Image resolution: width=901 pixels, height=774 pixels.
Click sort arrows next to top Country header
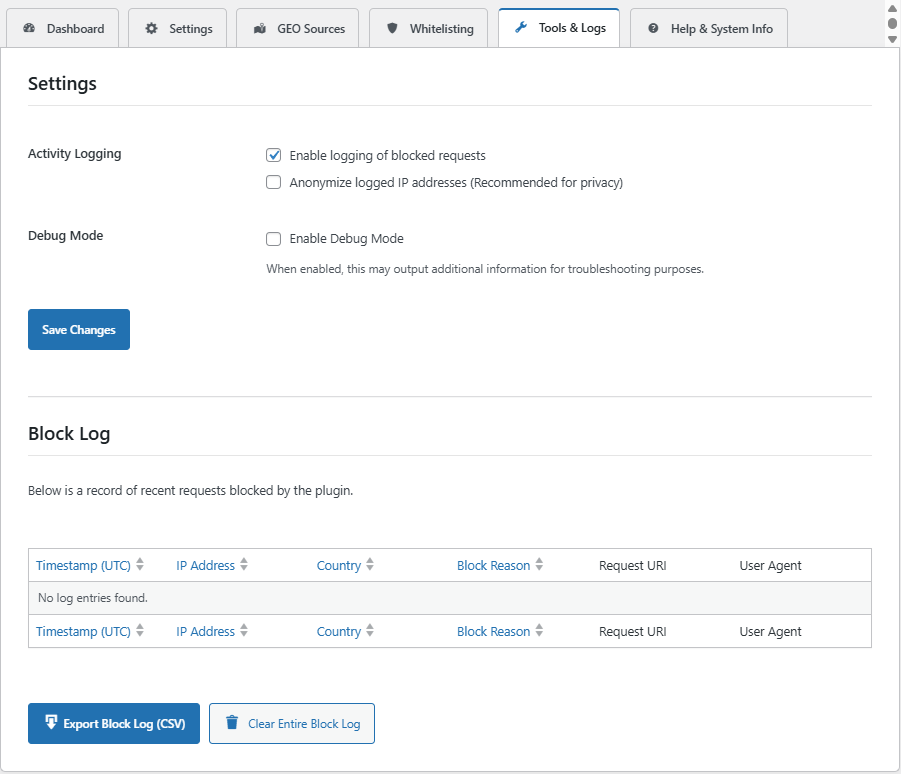(370, 565)
